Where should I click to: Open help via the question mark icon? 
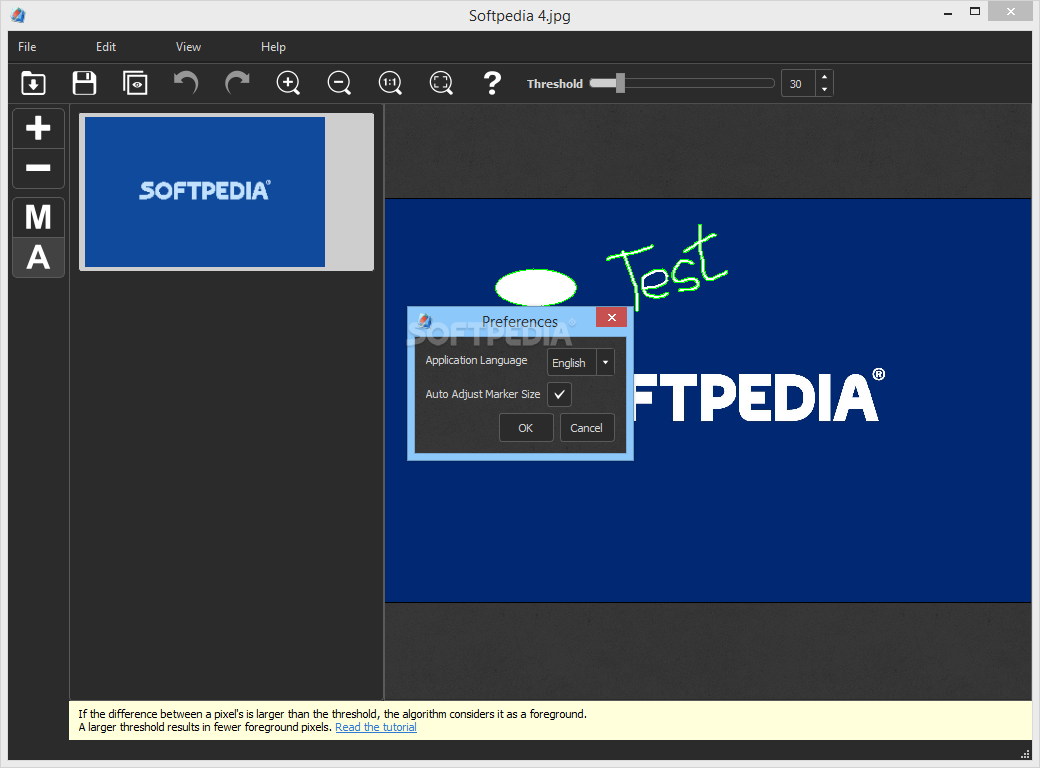492,84
